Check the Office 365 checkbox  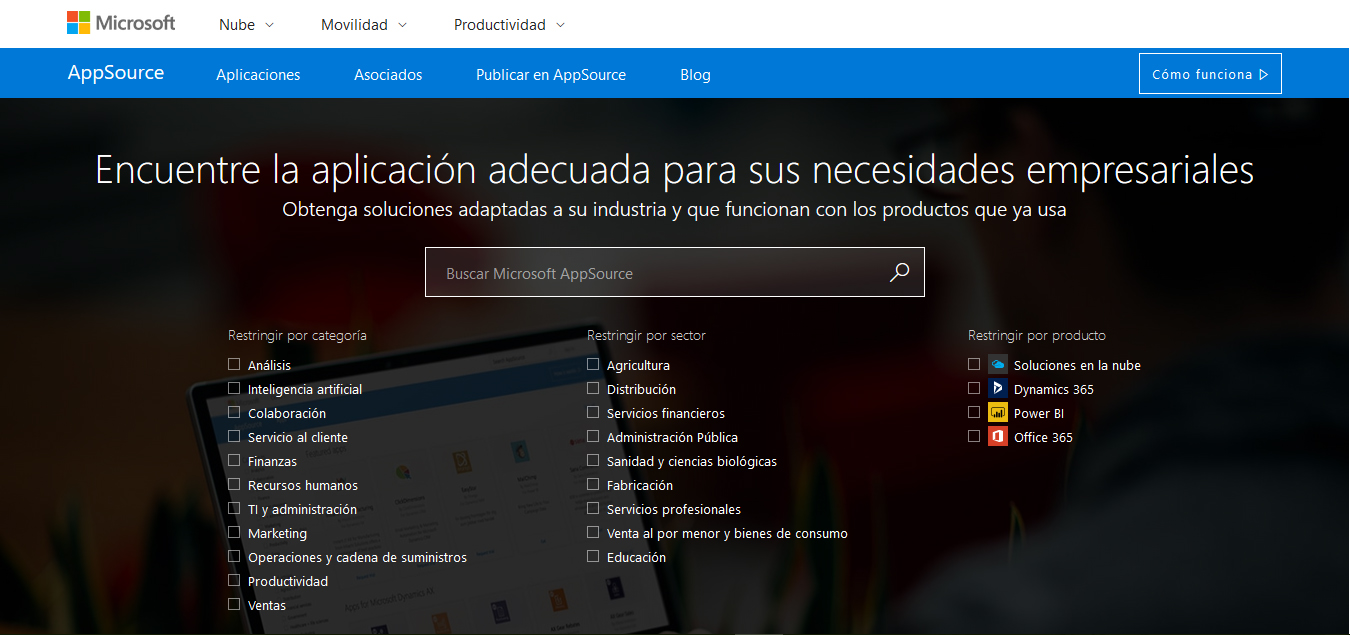point(974,436)
